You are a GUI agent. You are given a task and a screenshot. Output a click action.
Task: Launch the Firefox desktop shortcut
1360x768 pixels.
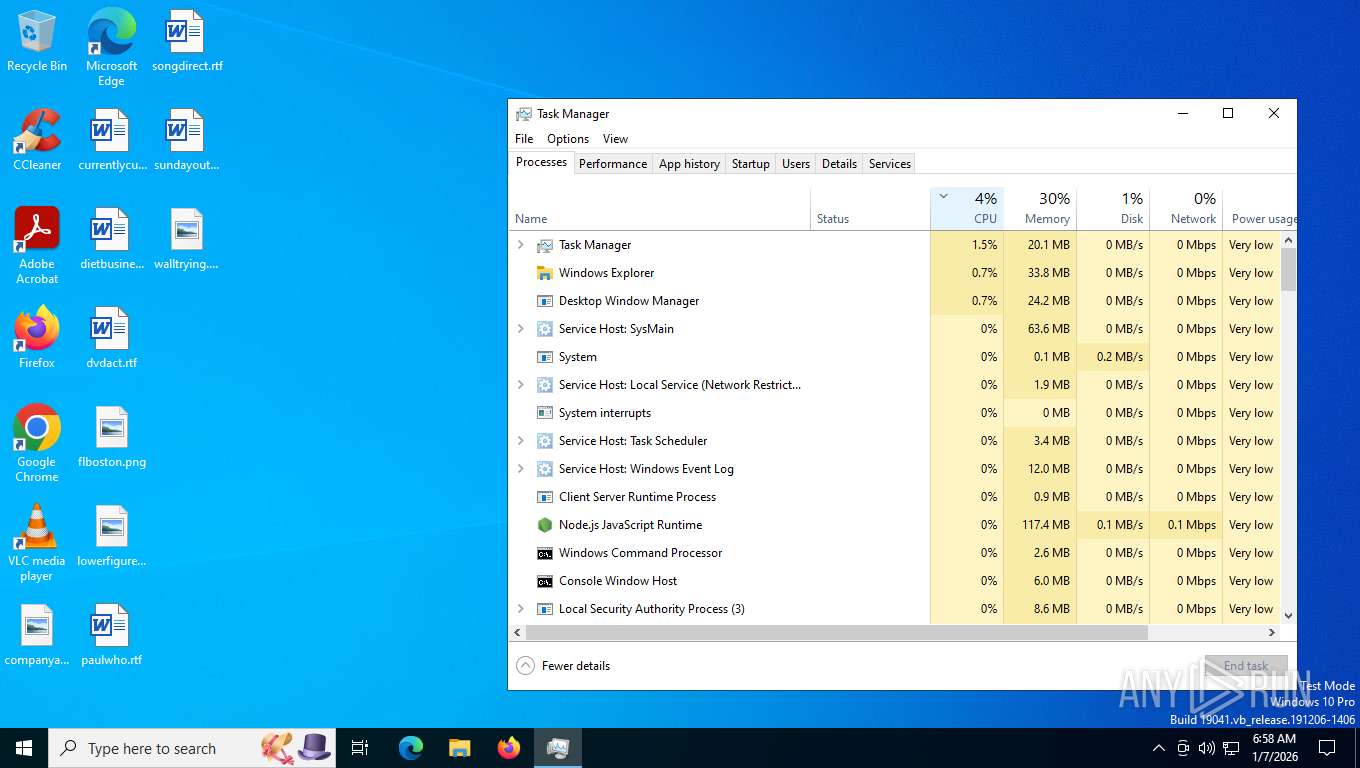coord(37,338)
